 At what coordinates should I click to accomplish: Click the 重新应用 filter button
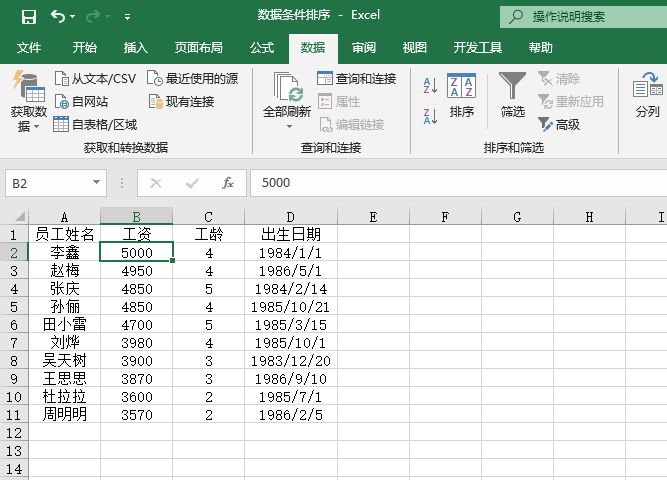[x=571, y=102]
